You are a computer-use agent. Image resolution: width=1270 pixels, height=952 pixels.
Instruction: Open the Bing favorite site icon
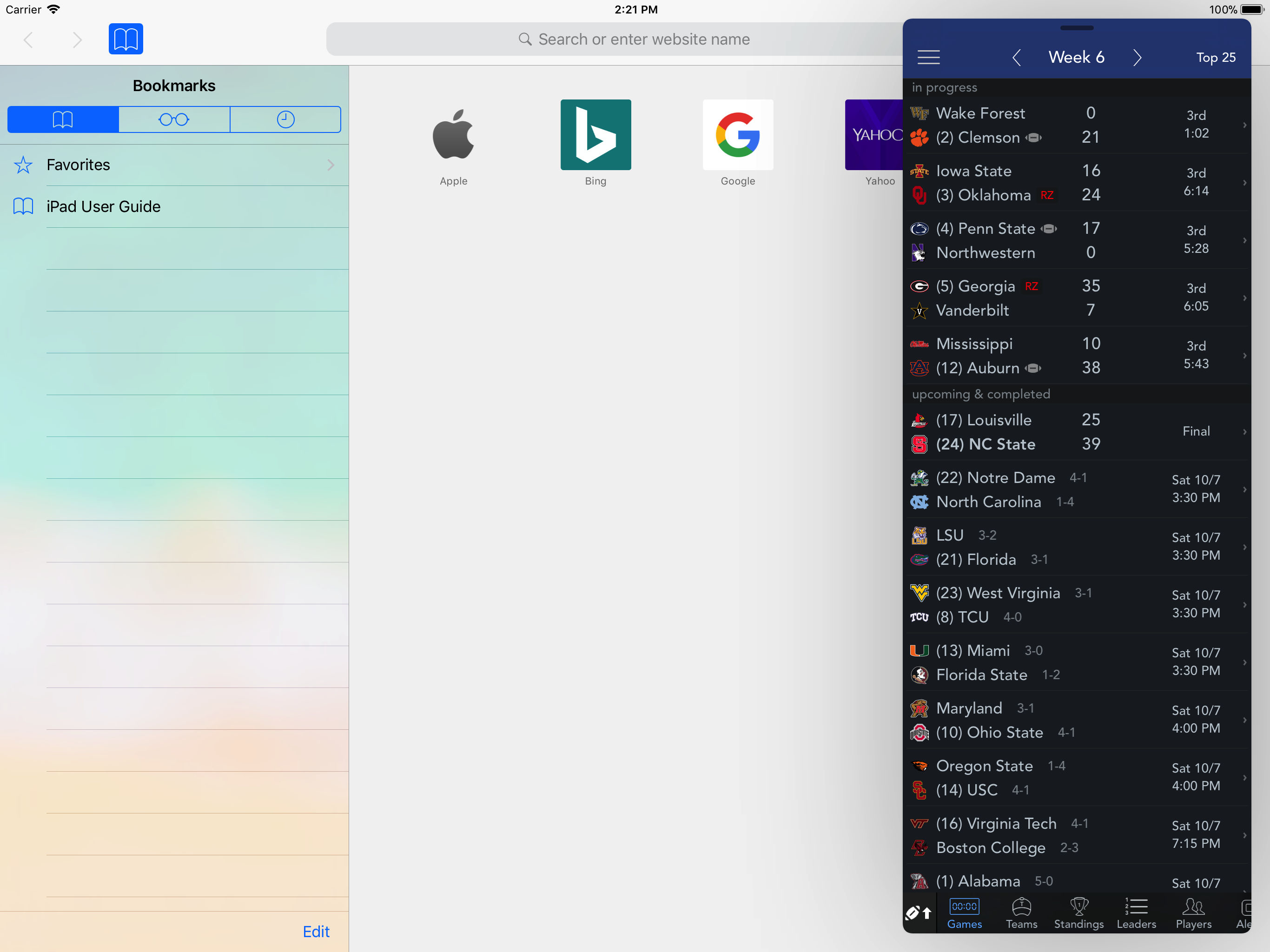pos(595,135)
